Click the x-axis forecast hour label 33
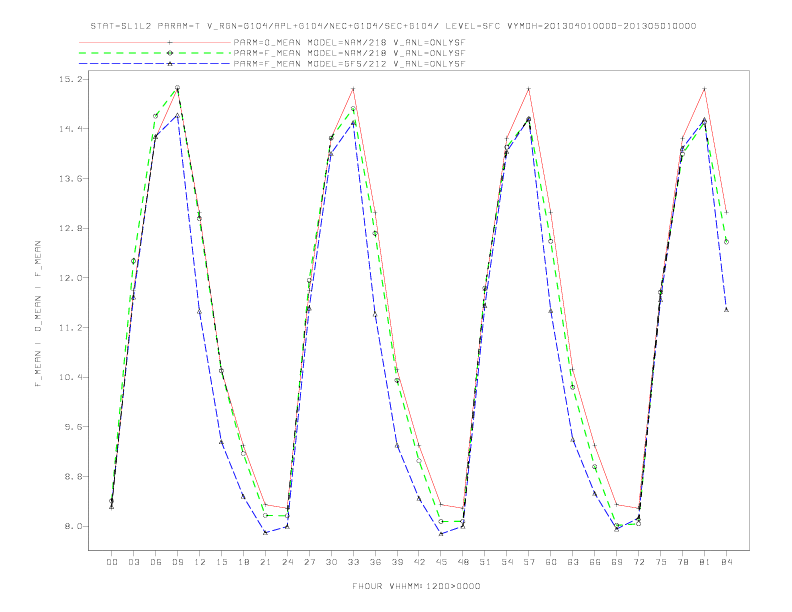 pos(353,562)
